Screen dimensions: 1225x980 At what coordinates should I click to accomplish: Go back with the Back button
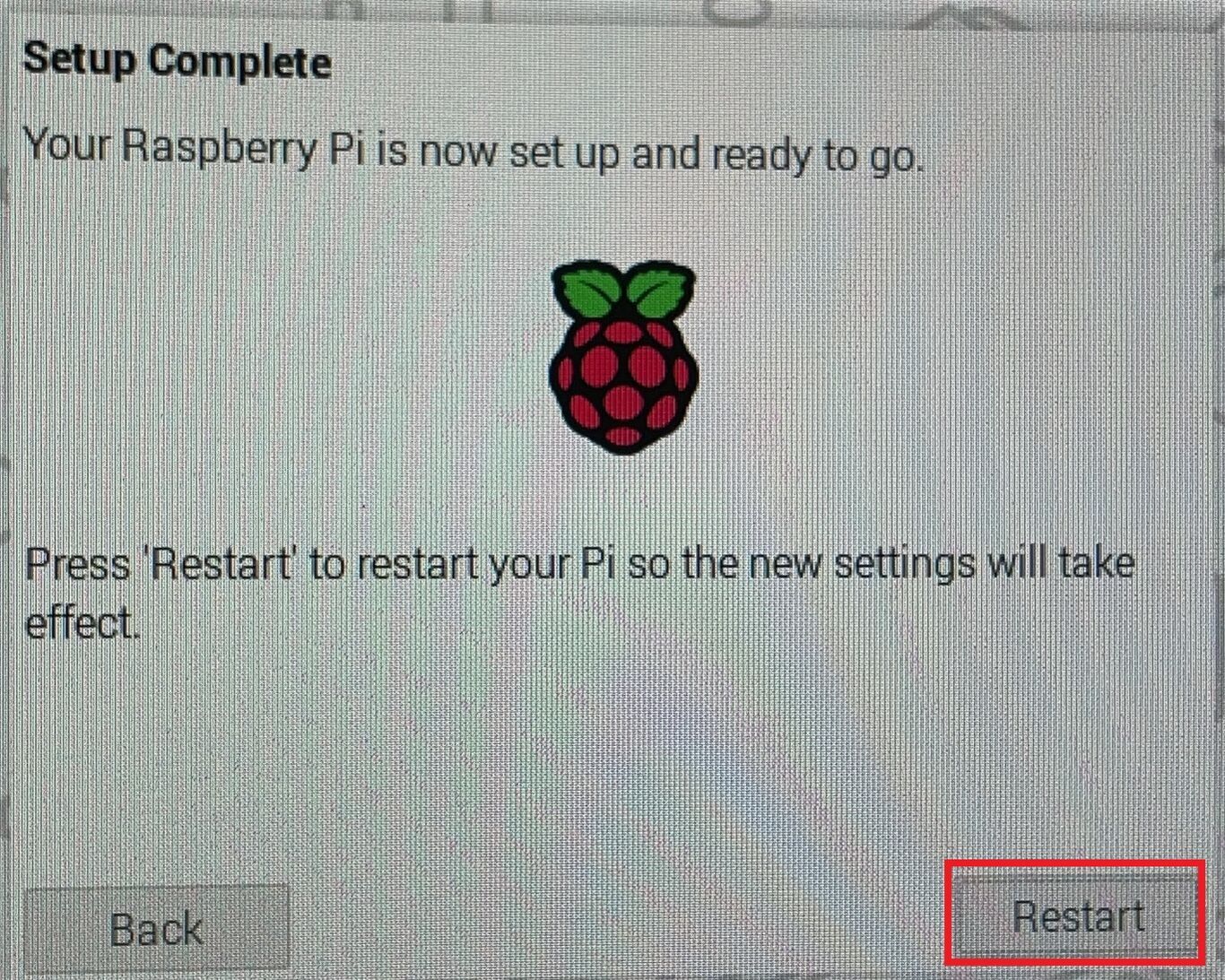(x=156, y=929)
